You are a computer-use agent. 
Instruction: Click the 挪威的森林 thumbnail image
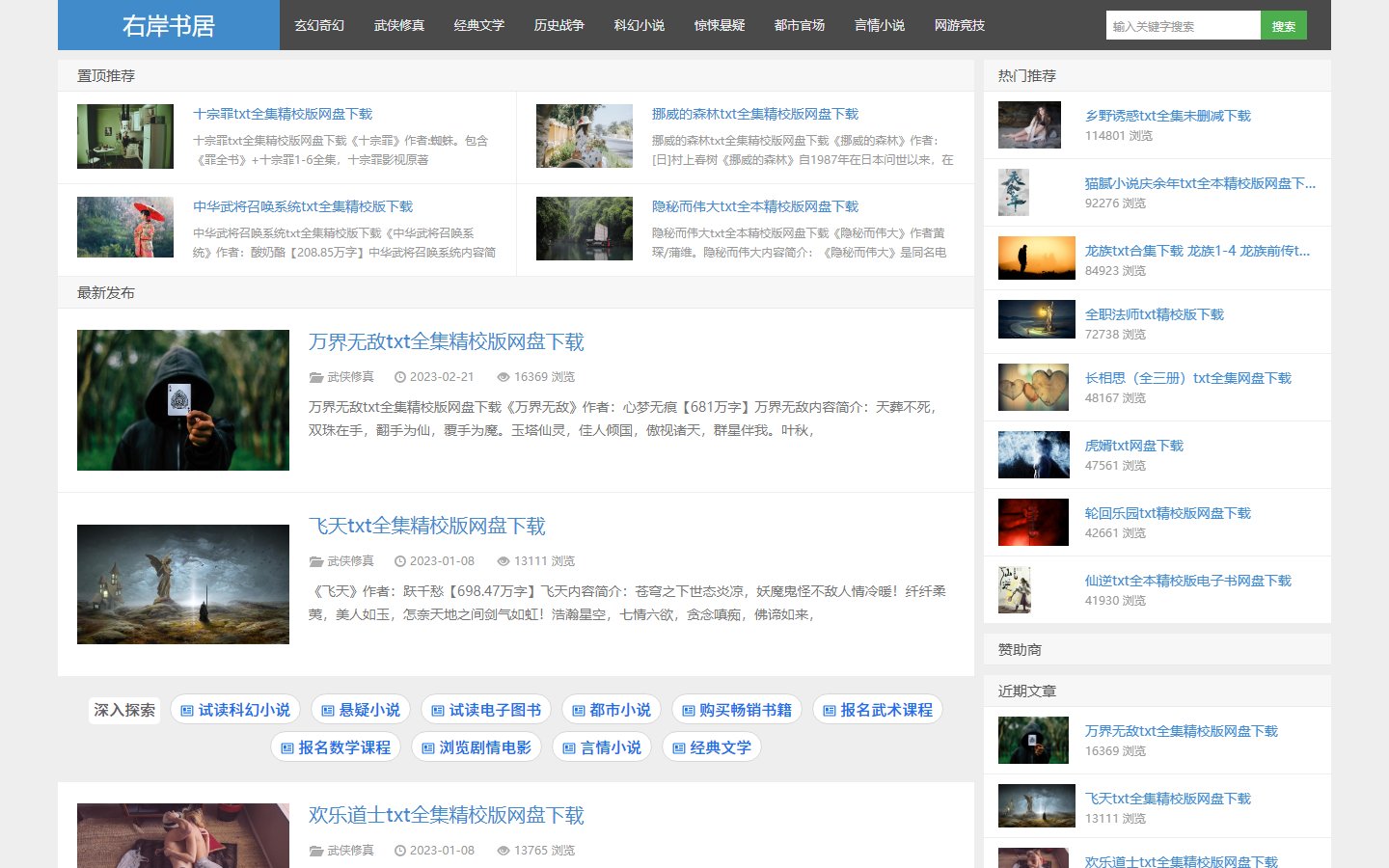pos(585,136)
